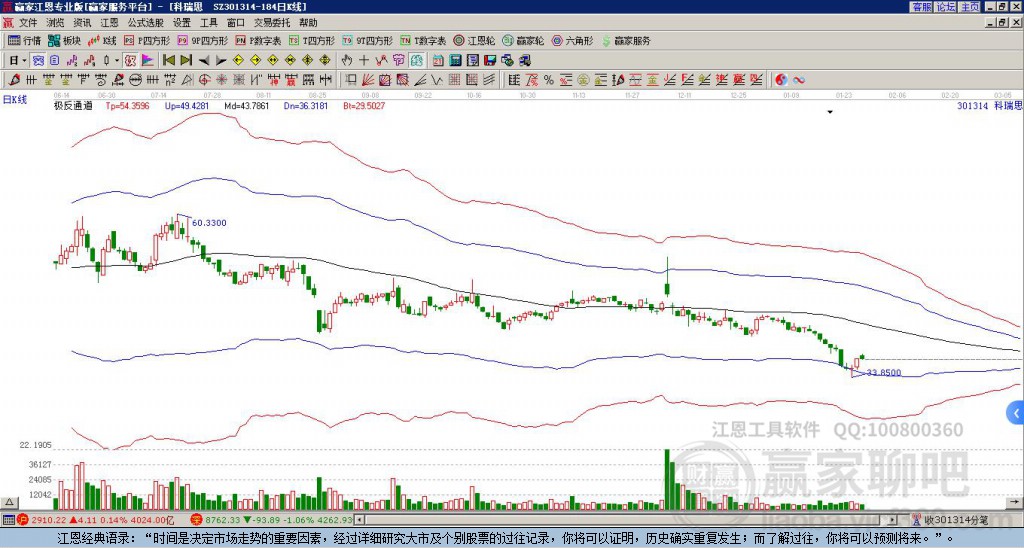Viewport: 1024px width, 548px height.
Task: Click the 日K线 label
Action: click(14, 100)
